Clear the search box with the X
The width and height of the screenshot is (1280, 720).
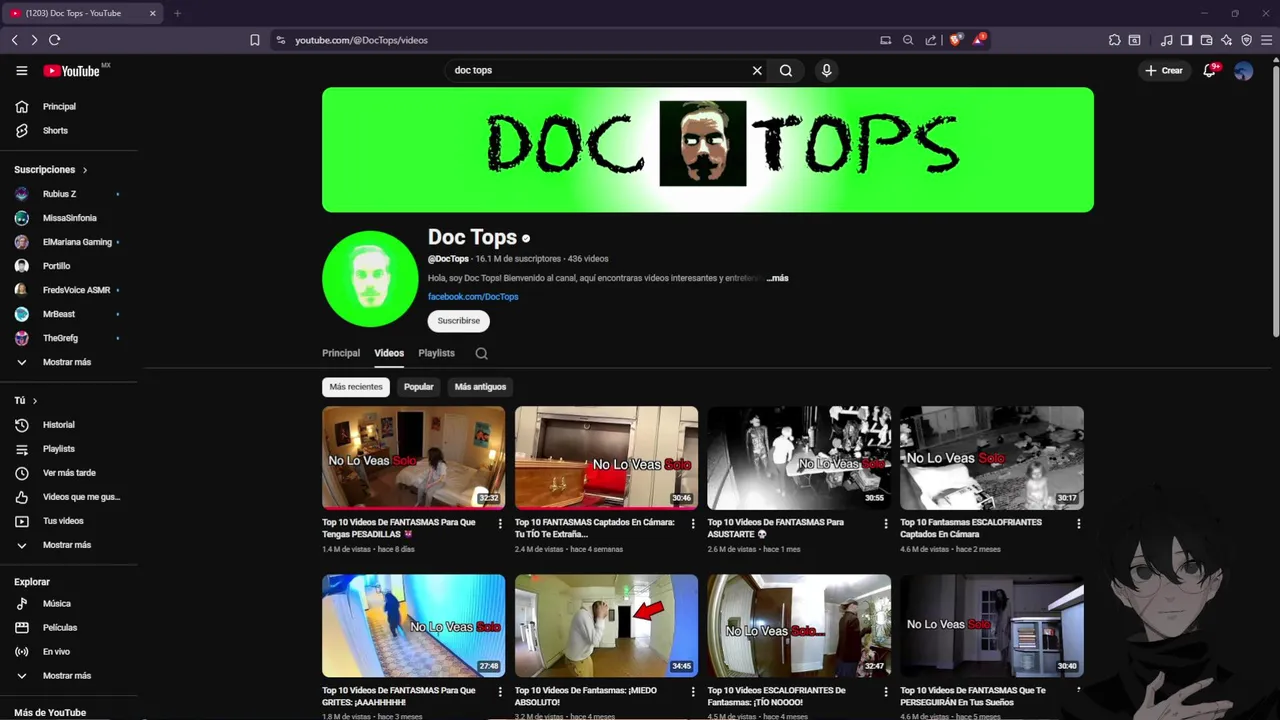(757, 71)
